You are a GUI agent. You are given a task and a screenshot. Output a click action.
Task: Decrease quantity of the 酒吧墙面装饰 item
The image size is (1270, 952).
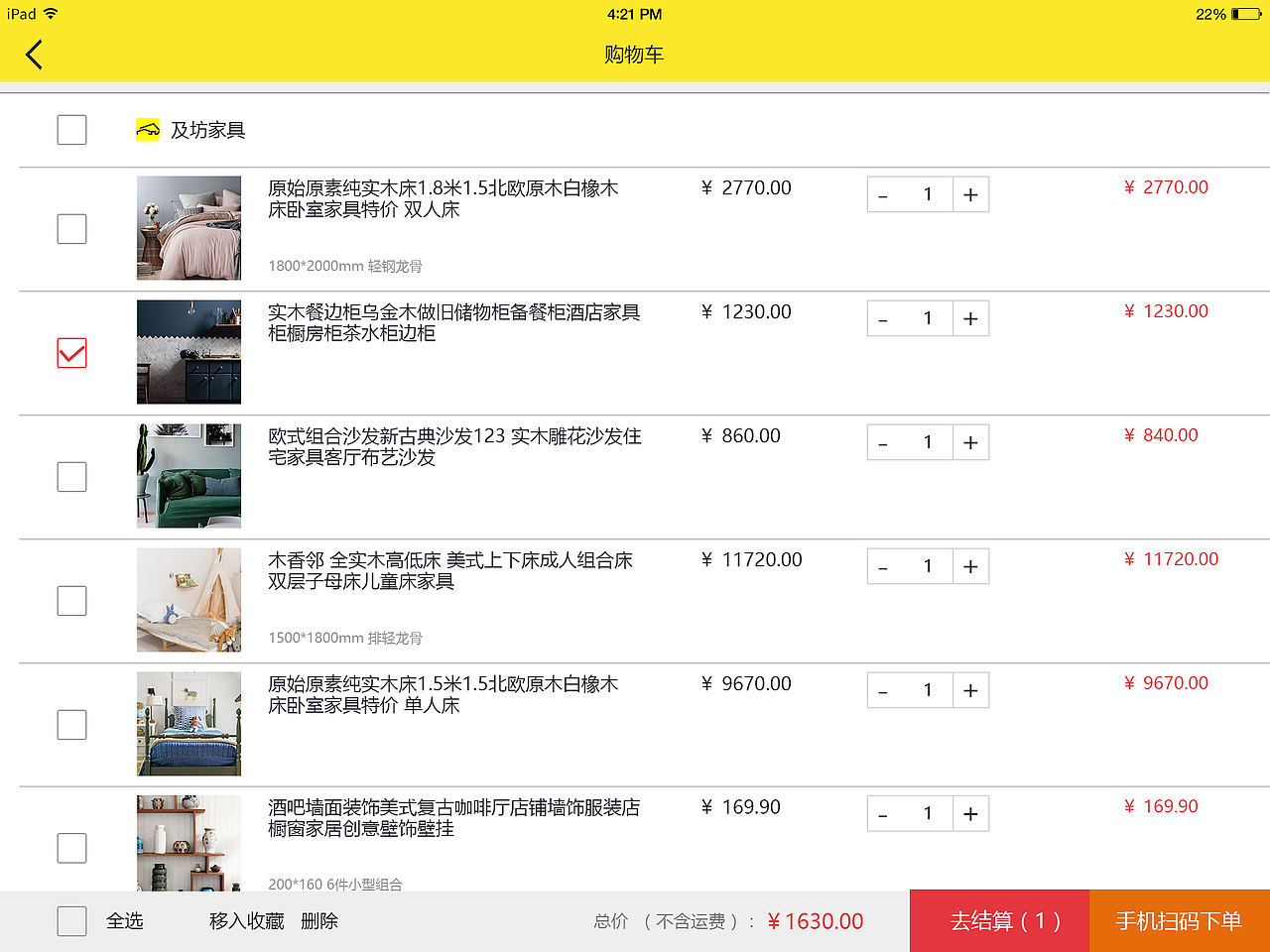coord(884,813)
